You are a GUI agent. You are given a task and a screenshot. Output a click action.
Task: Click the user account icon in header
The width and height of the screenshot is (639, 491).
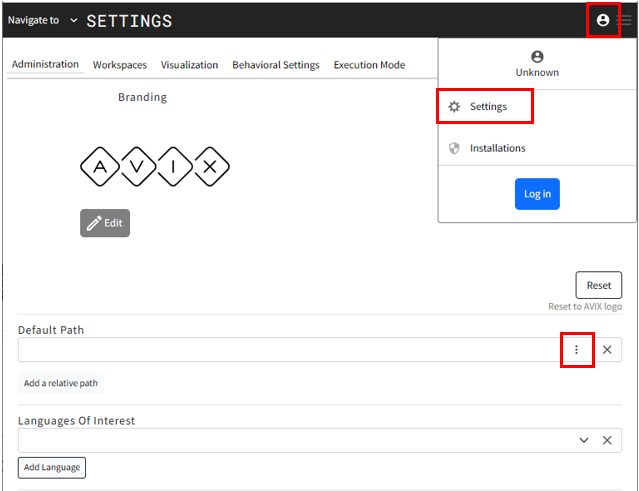click(x=603, y=20)
